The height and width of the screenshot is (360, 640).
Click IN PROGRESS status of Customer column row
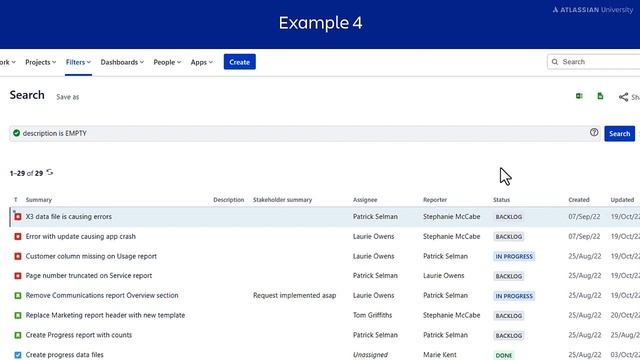[514, 256]
